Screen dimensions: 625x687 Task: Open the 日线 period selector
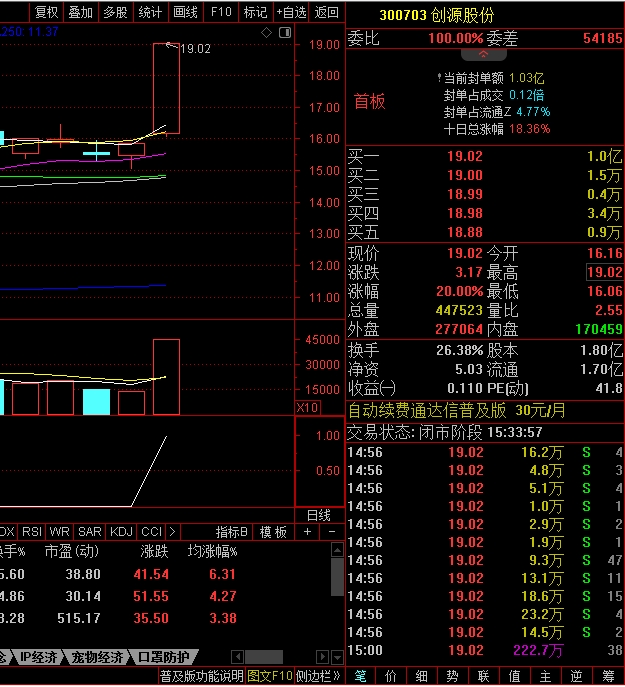[319, 515]
